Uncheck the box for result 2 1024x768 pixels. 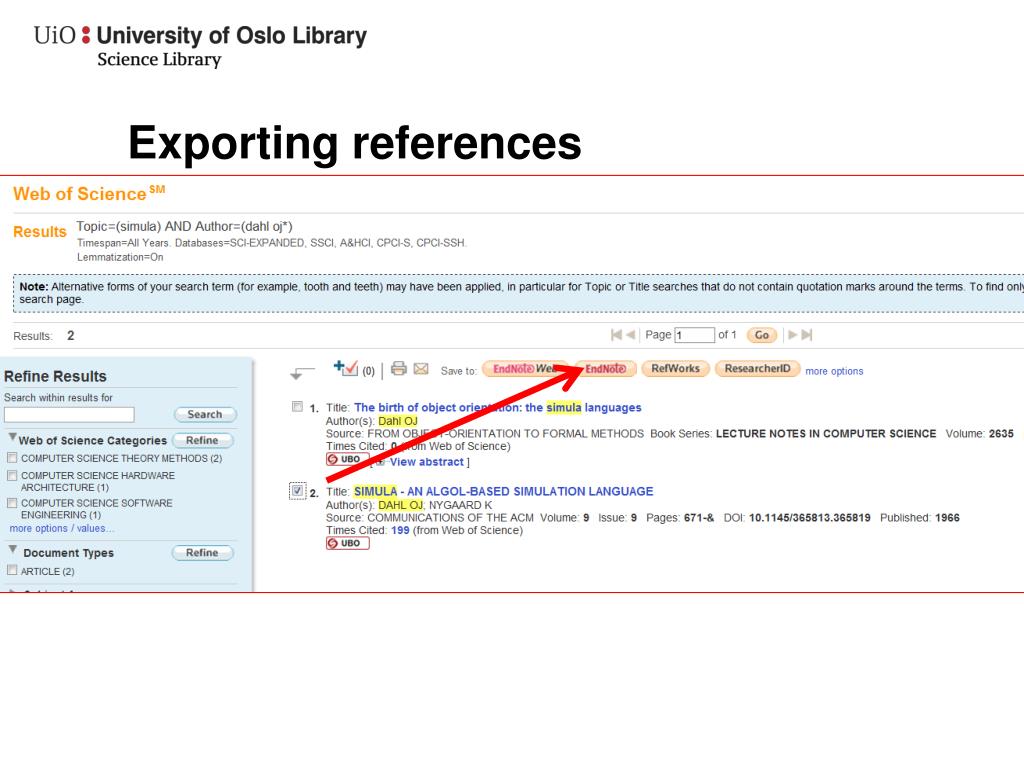click(297, 490)
